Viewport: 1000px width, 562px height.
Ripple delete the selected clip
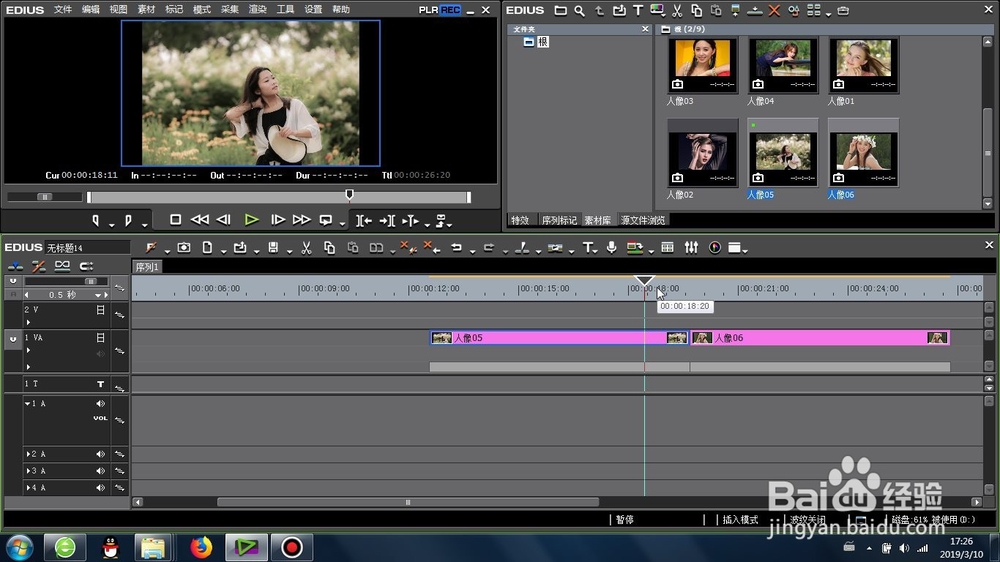click(x=430, y=248)
